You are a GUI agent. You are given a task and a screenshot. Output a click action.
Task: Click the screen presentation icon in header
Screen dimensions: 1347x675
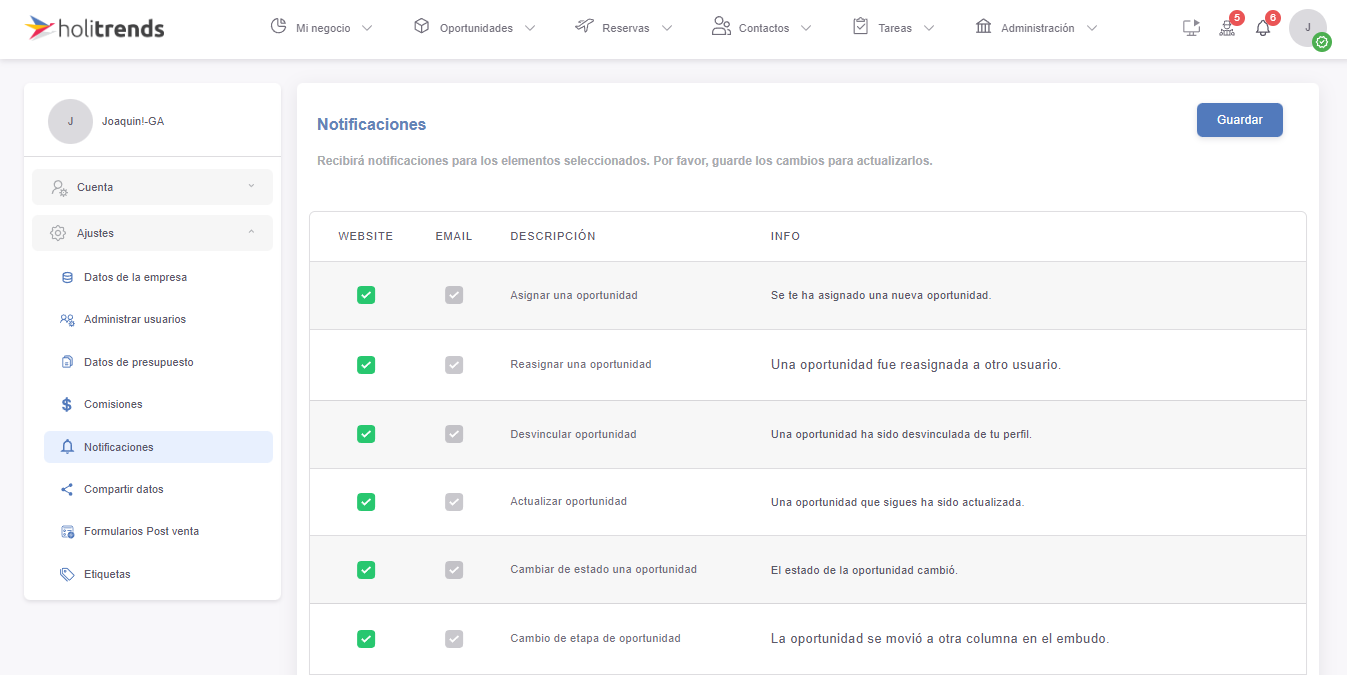coord(1191,28)
